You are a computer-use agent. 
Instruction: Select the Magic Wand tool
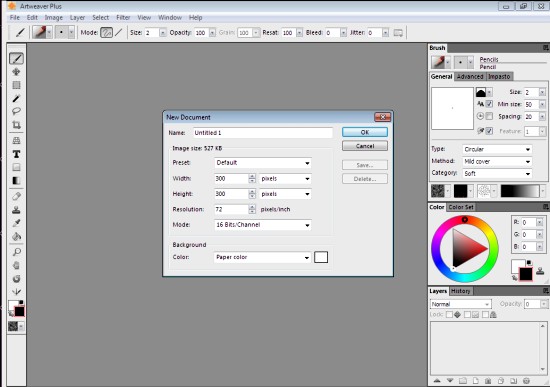pos(16,98)
